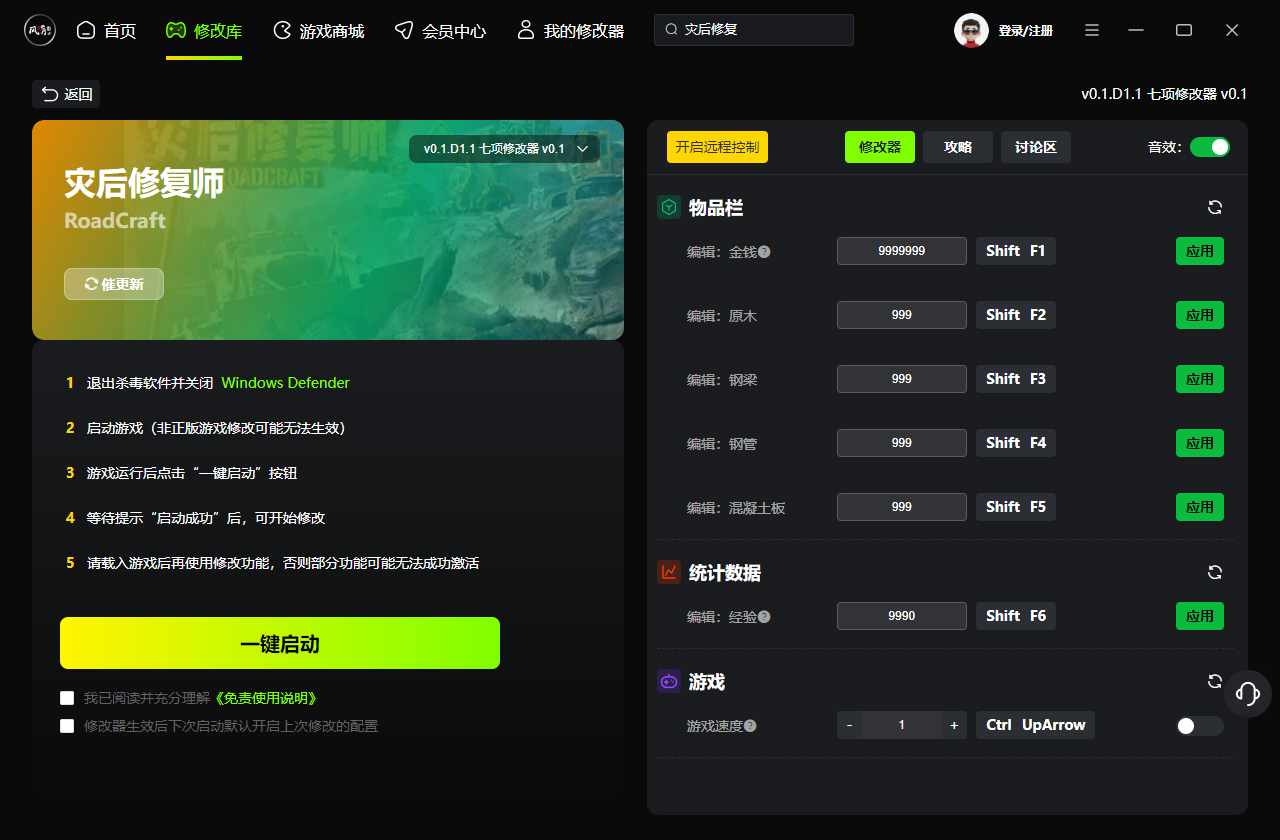This screenshot has height=840, width=1280.
Task: Click v0.1.D1.1 七项修改器 text top right
Action: (1163, 94)
